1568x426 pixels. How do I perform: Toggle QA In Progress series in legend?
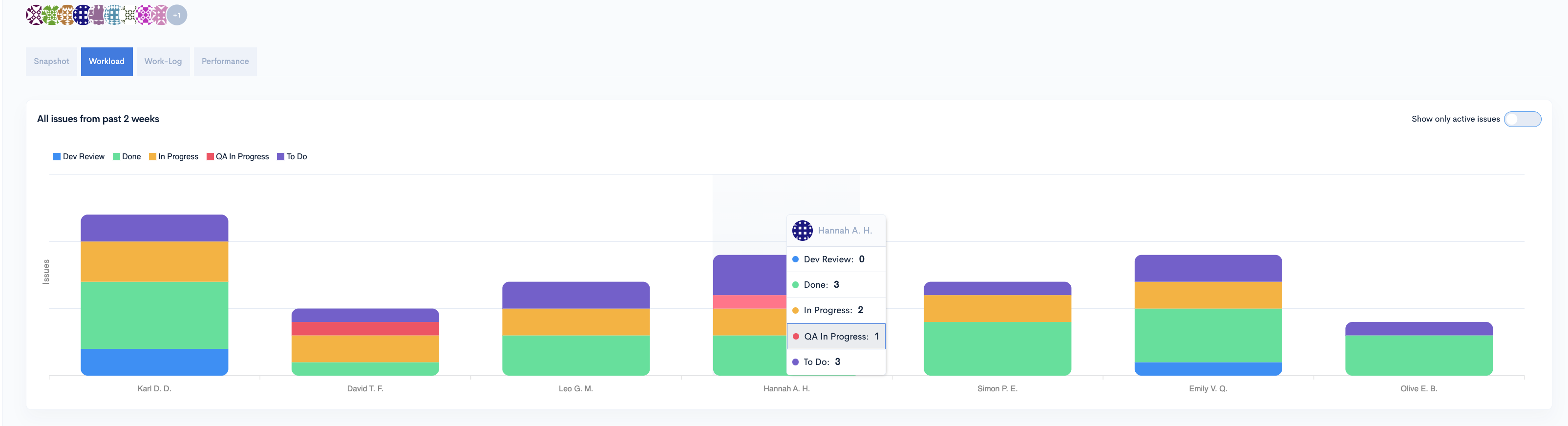238,156
